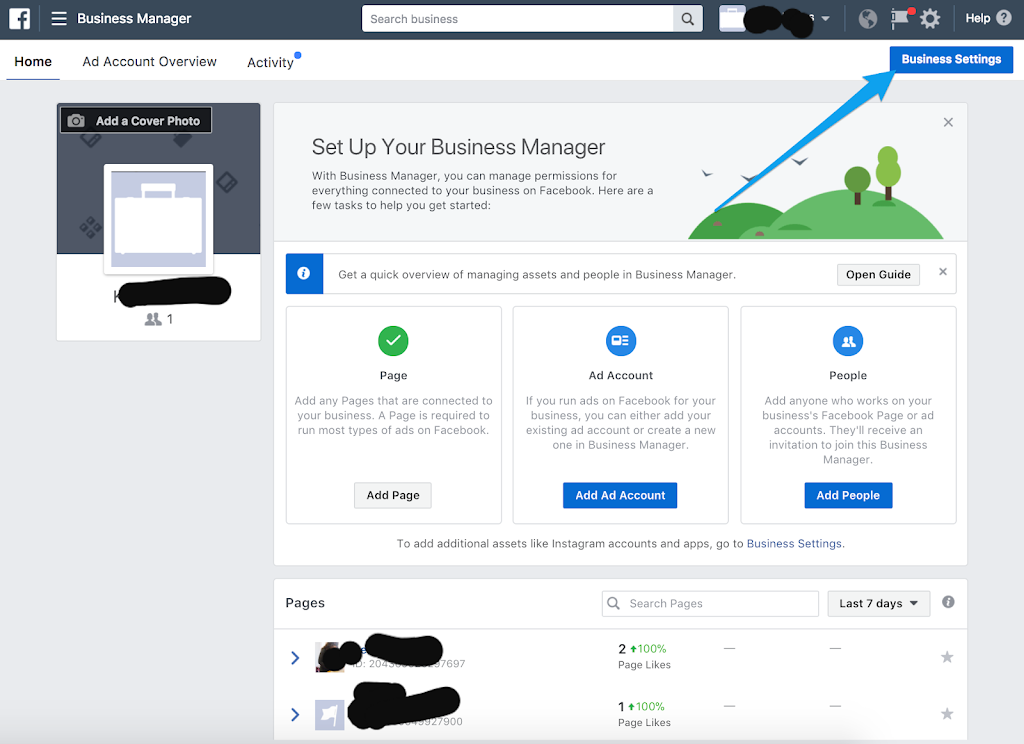
Task: Click the Add People button
Action: 848,495
